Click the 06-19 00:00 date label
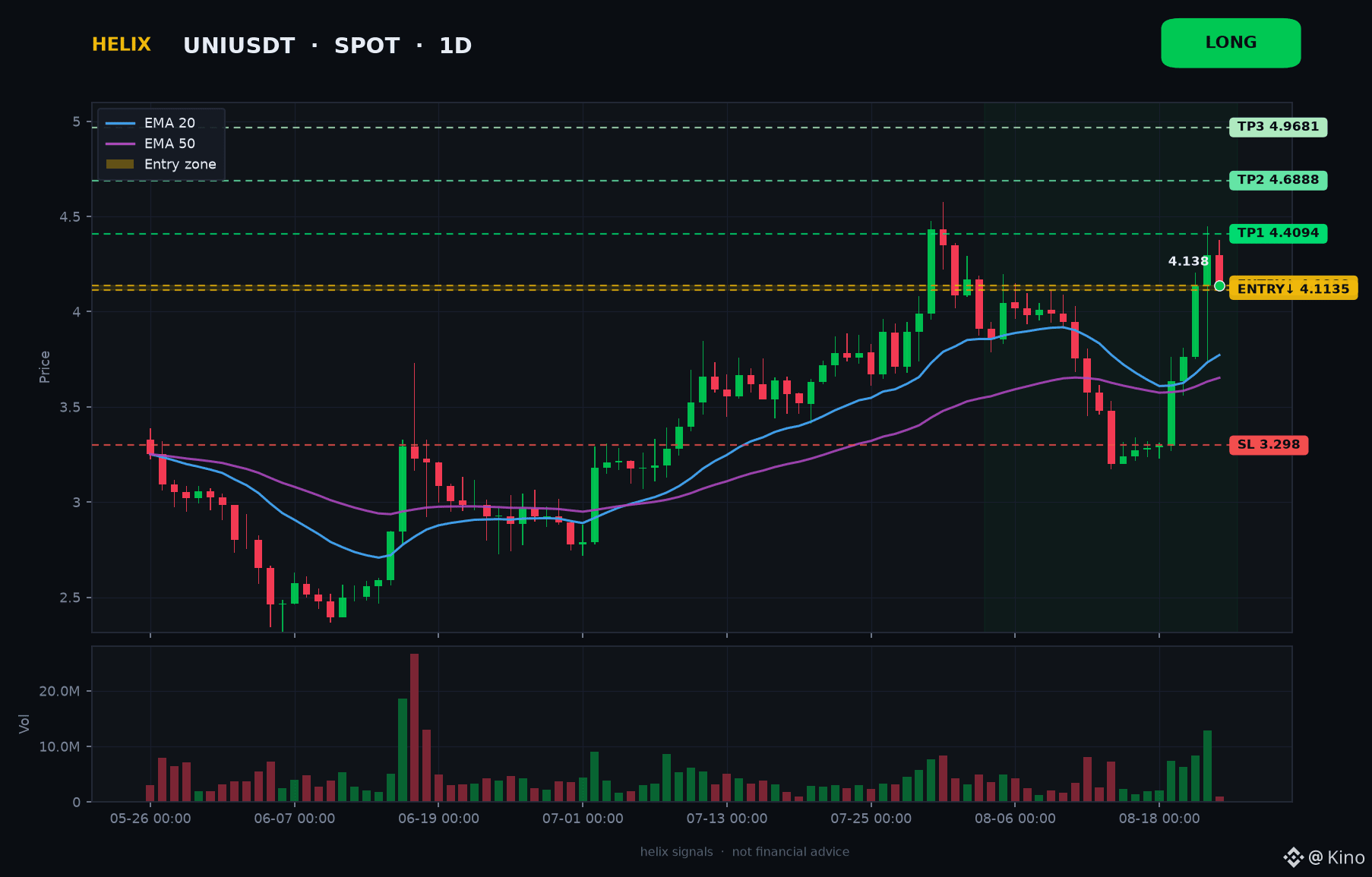Viewport: 1372px width, 877px height. coord(438,819)
